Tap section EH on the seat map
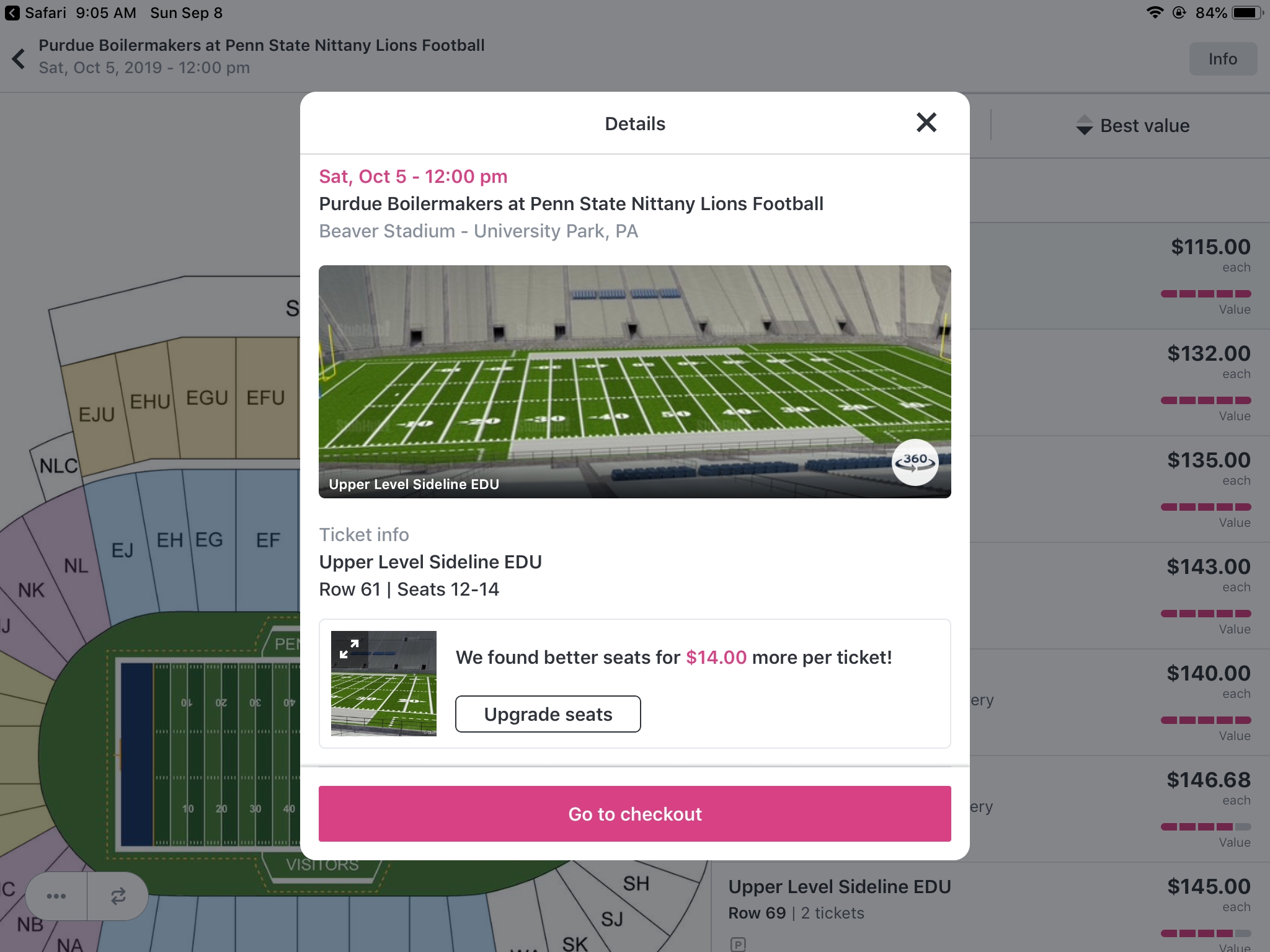 tap(169, 540)
